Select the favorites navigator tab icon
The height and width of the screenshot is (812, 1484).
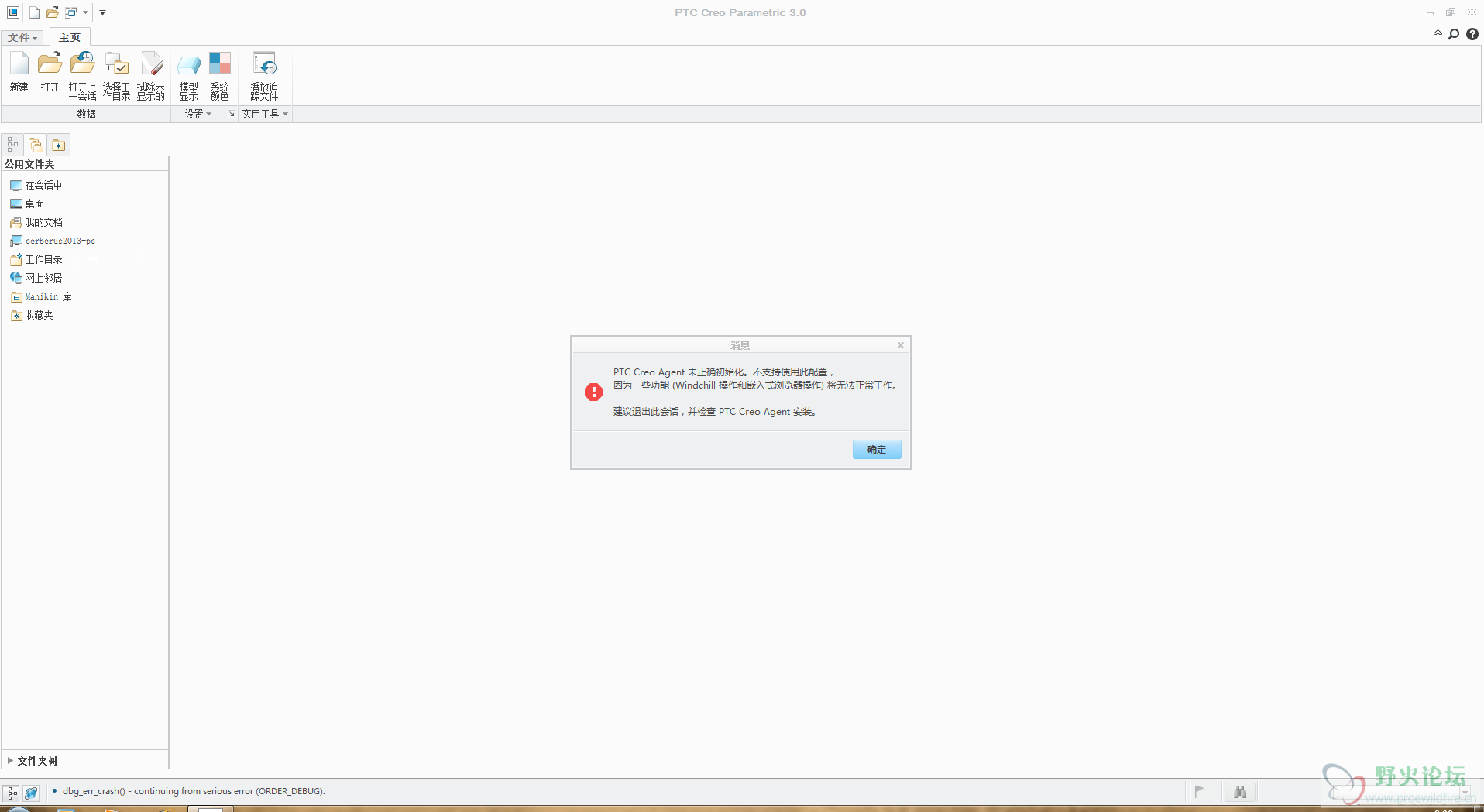point(58,145)
